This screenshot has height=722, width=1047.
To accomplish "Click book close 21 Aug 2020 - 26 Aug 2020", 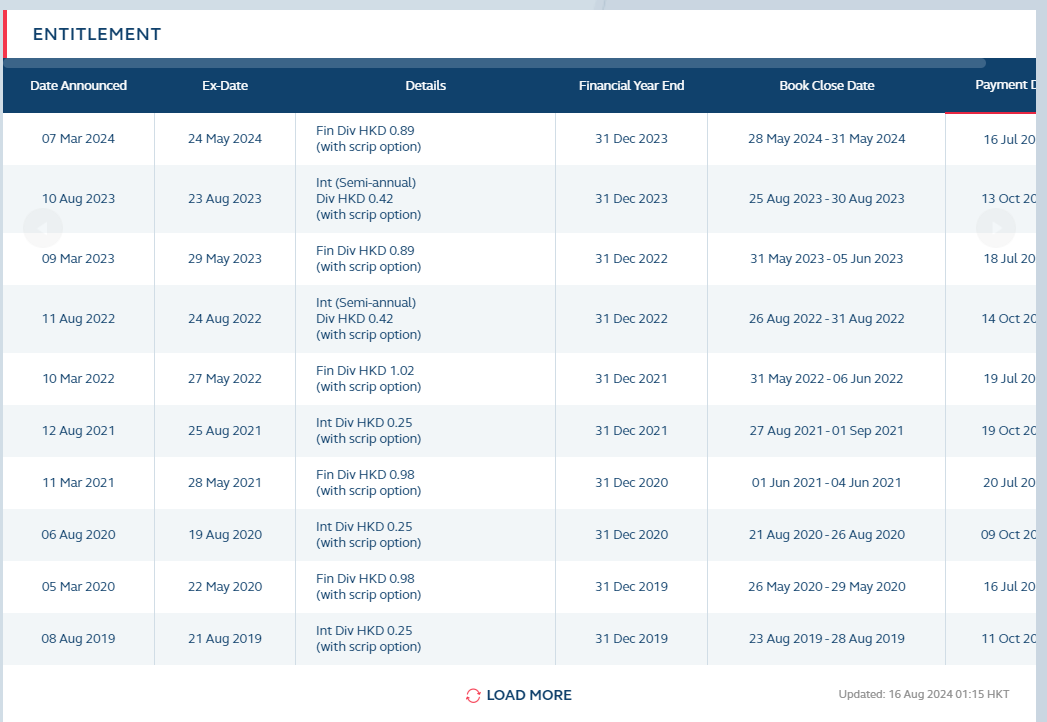I will click(x=827, y=534).
